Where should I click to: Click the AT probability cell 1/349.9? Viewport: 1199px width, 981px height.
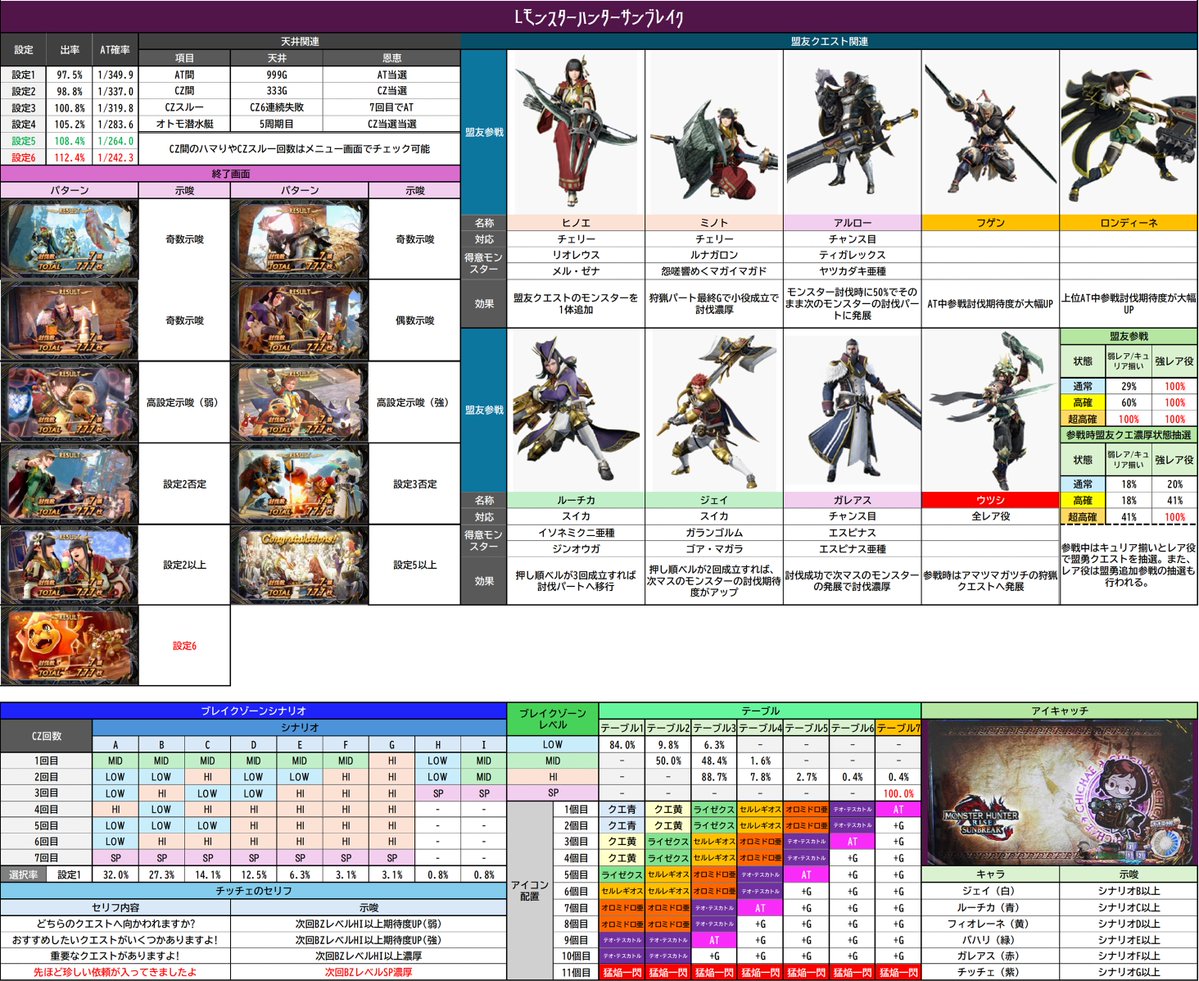pos(115,75)
